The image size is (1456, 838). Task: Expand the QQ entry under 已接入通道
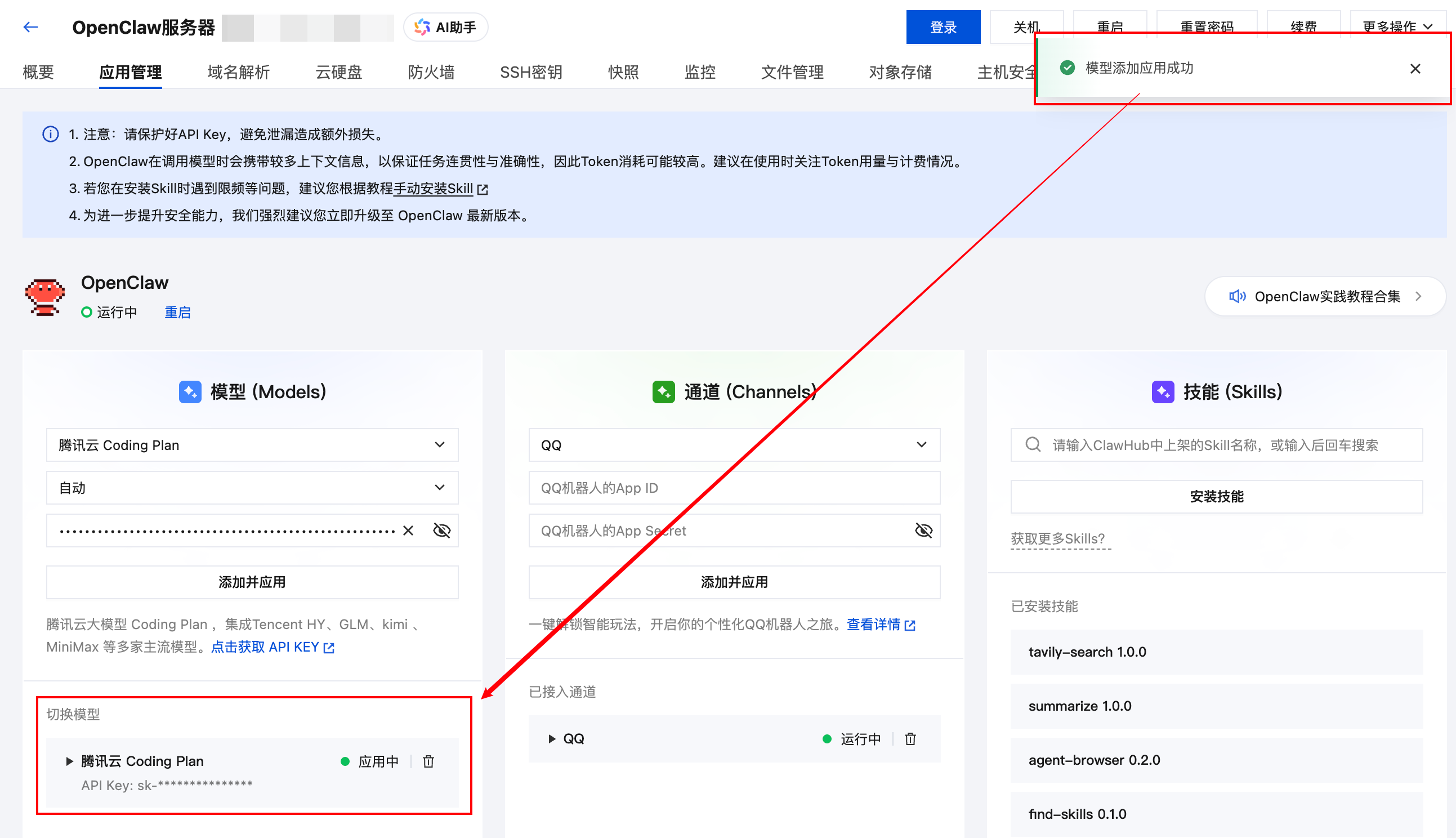point(551,738)
